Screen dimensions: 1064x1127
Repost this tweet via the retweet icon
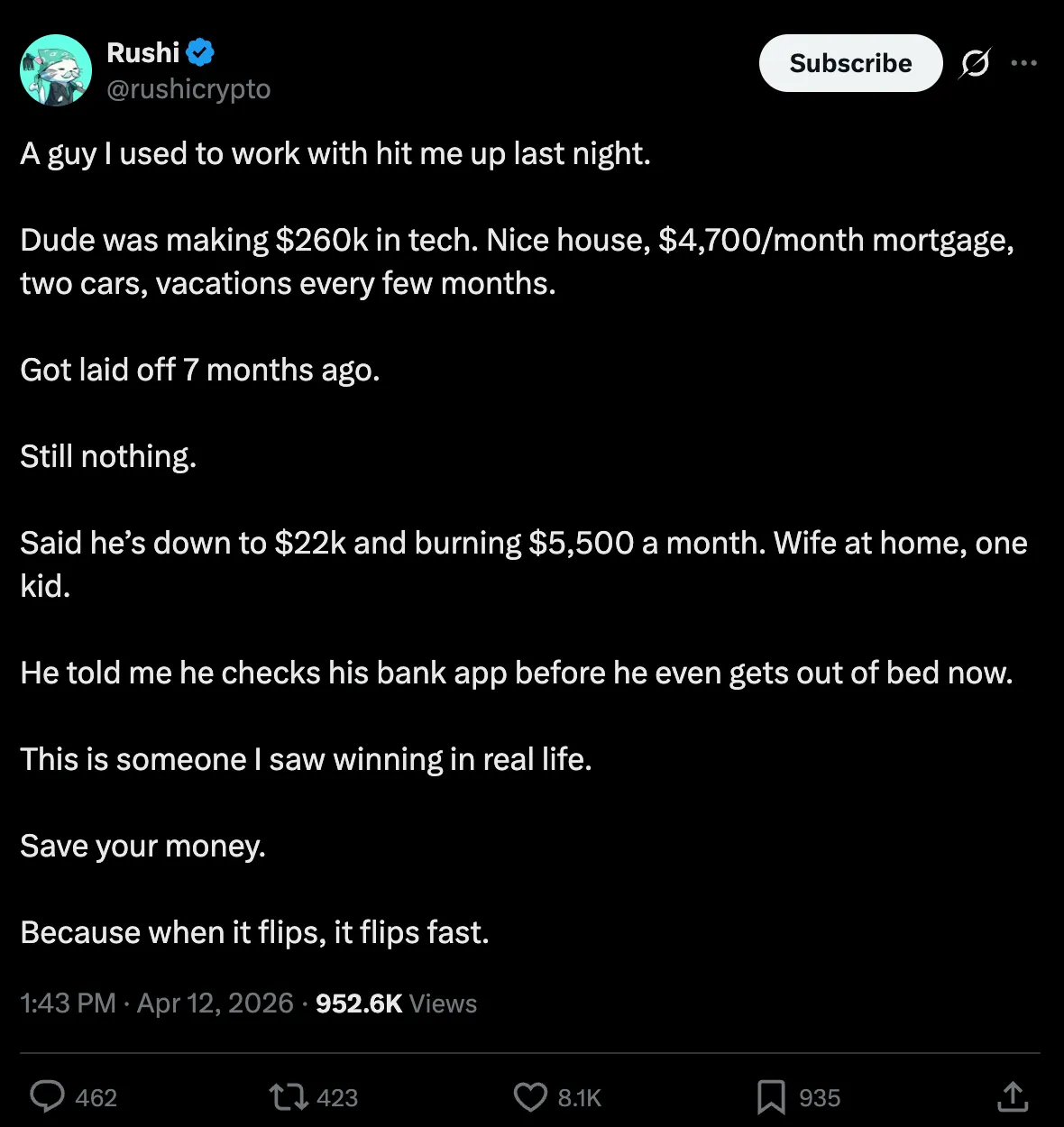pos(289,1096)
